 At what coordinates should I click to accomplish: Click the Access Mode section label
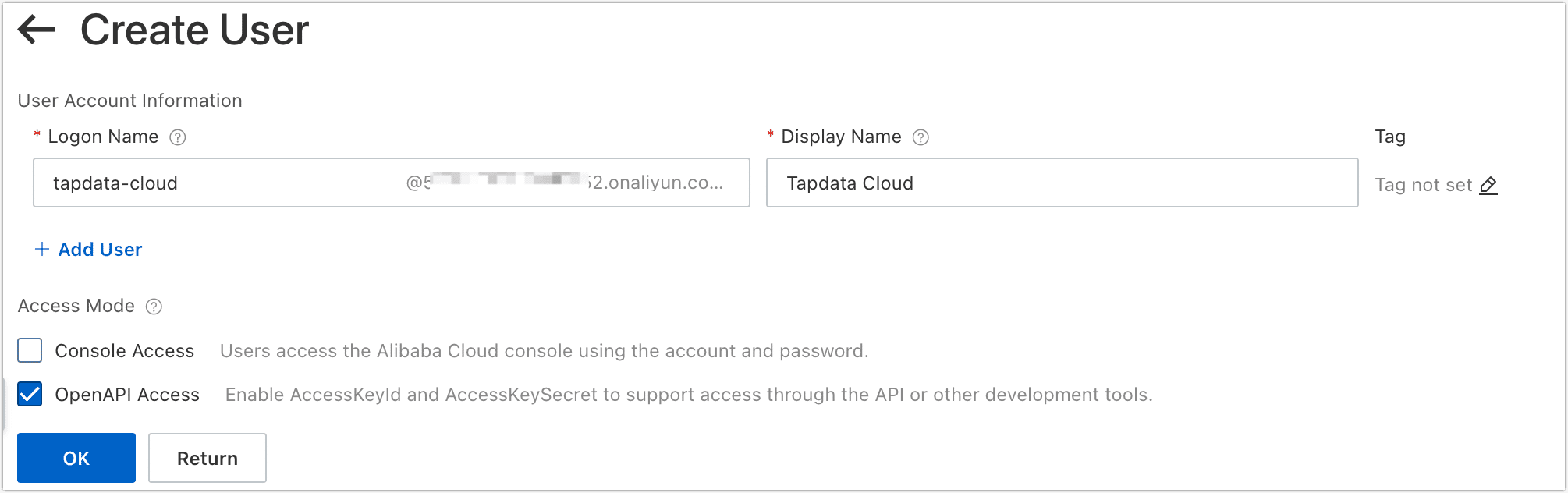pyautogui.click(x=76, y=306)
